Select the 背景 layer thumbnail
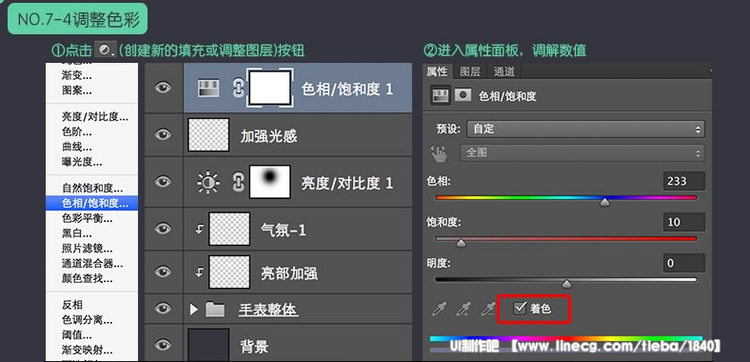The width and height of the screenshot is (750, 362). (x=209, y=344)
